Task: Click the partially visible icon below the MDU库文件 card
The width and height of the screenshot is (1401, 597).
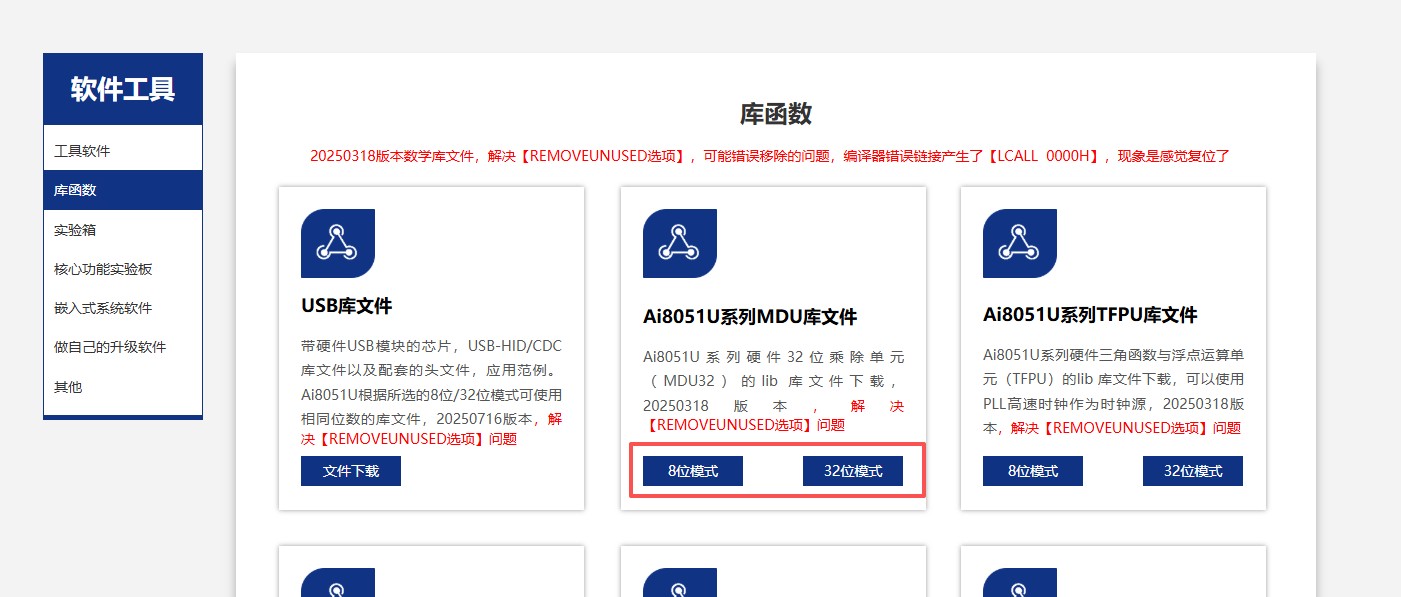Action: tap(679, 584)
